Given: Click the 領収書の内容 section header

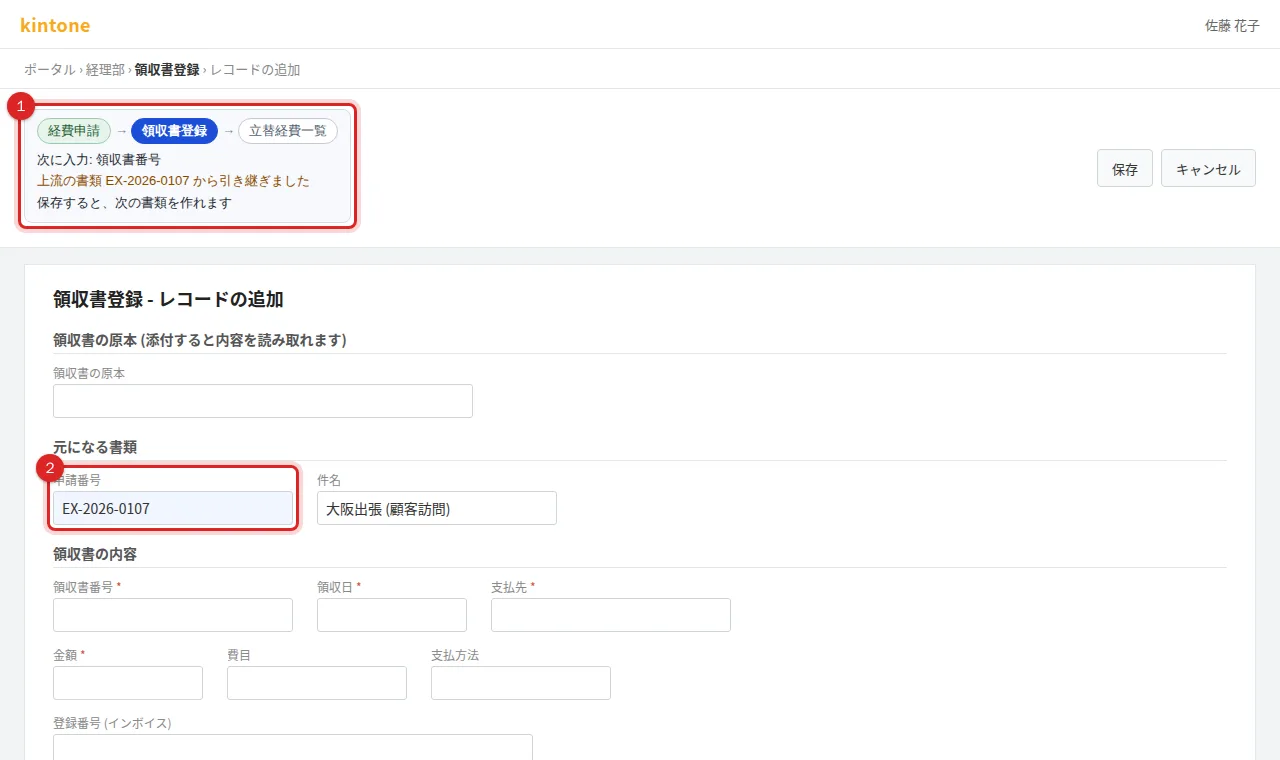Looking at the screenshot, I should [x=95, y=554].
